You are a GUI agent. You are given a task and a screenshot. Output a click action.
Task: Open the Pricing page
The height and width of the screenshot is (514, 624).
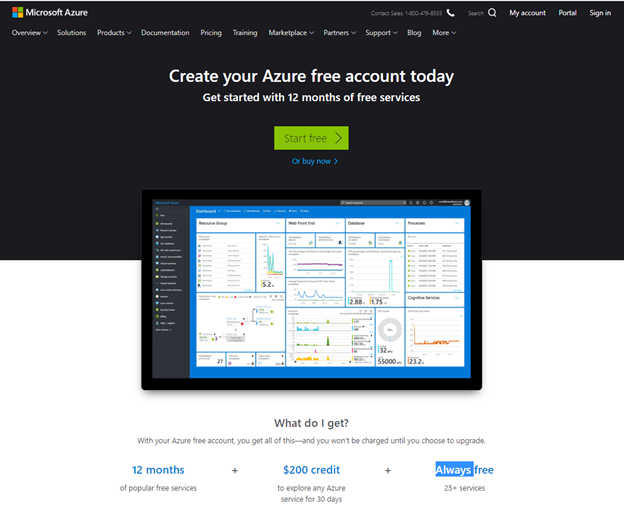coord(211,33)
